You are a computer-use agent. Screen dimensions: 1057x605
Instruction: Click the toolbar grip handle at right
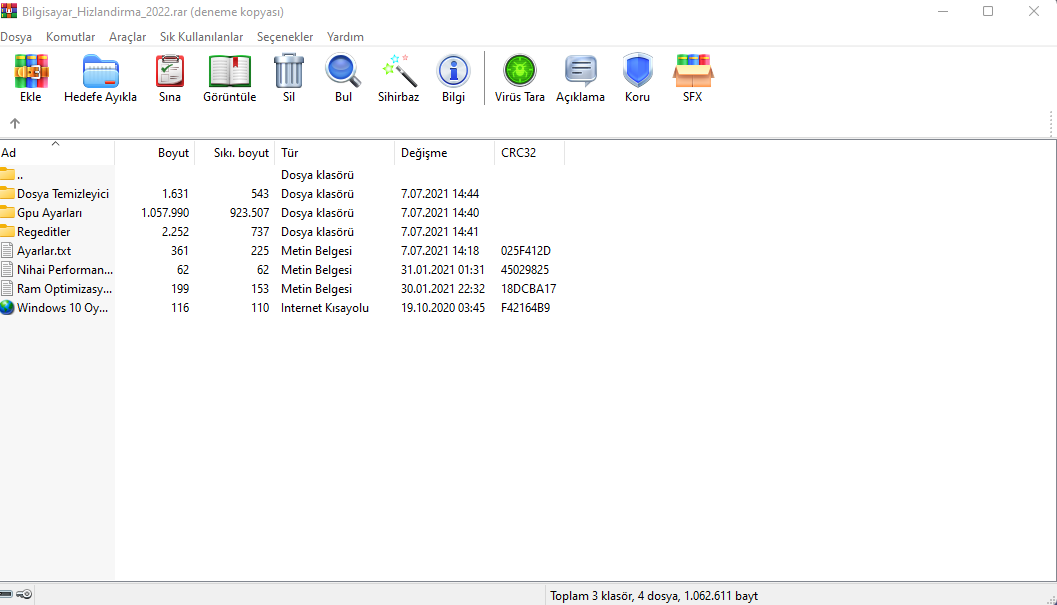point(1051,123)
